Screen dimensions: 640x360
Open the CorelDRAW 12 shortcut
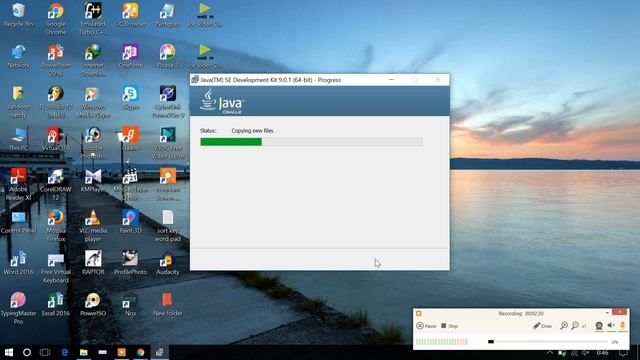tap(56, 184)
